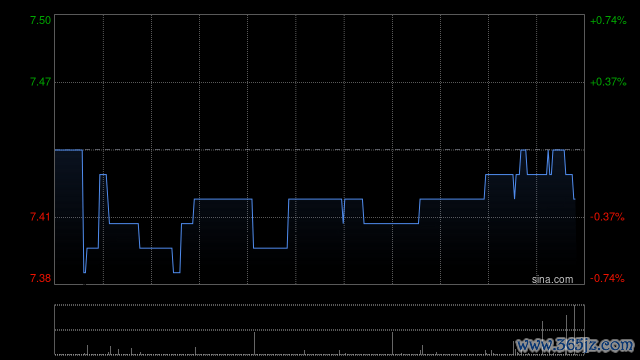Click the end point of the blue price line
The width and height of the screenshot is (640, 360).
pyautogui.click(x=574, y=199)
